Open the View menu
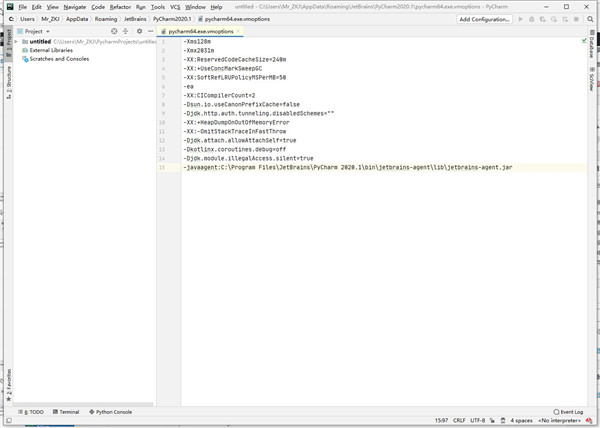The height and width of the screenshot is (428, 600). 53,7
